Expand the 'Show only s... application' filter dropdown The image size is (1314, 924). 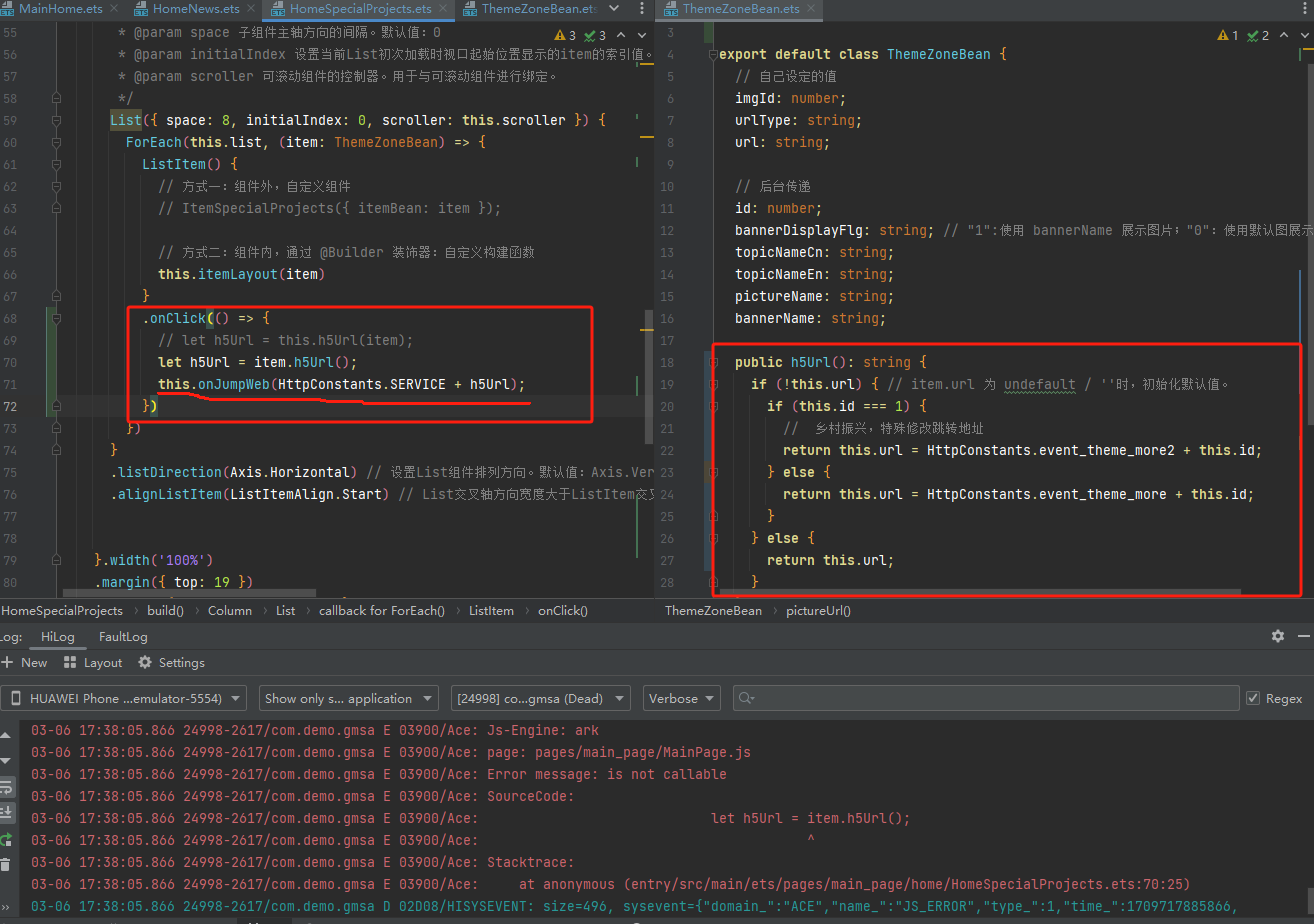[348, 698]
